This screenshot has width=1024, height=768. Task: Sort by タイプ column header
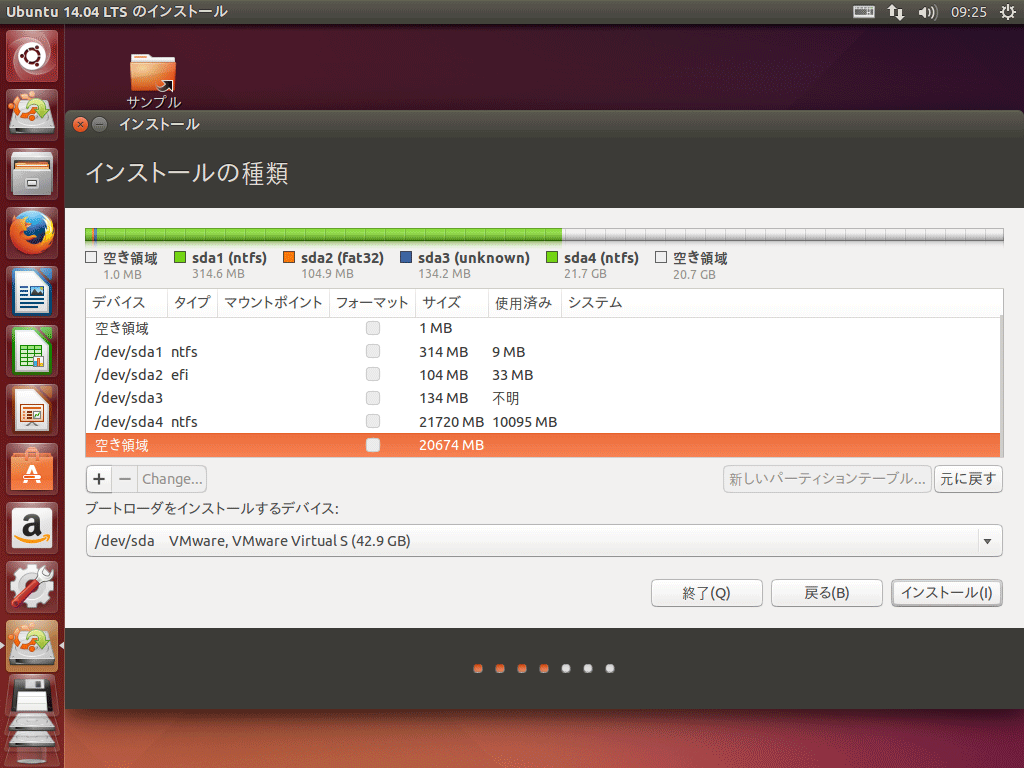192,303
